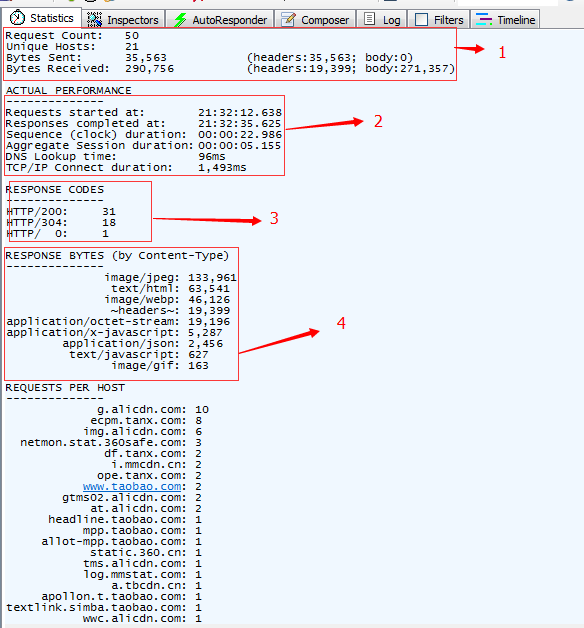584x628 pixels.
Task: Click the Inspectors tab icon
Action: pos(95,20)
